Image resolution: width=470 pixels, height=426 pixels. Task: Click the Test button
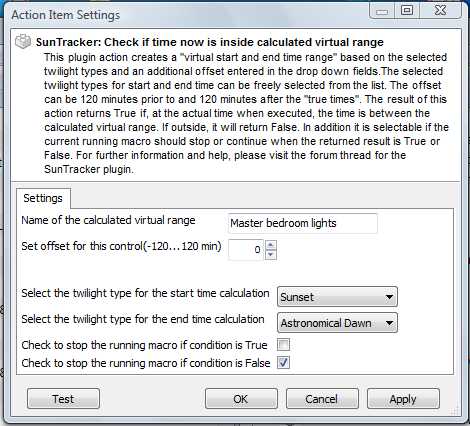pyautogui.click(x=63, y=399)
